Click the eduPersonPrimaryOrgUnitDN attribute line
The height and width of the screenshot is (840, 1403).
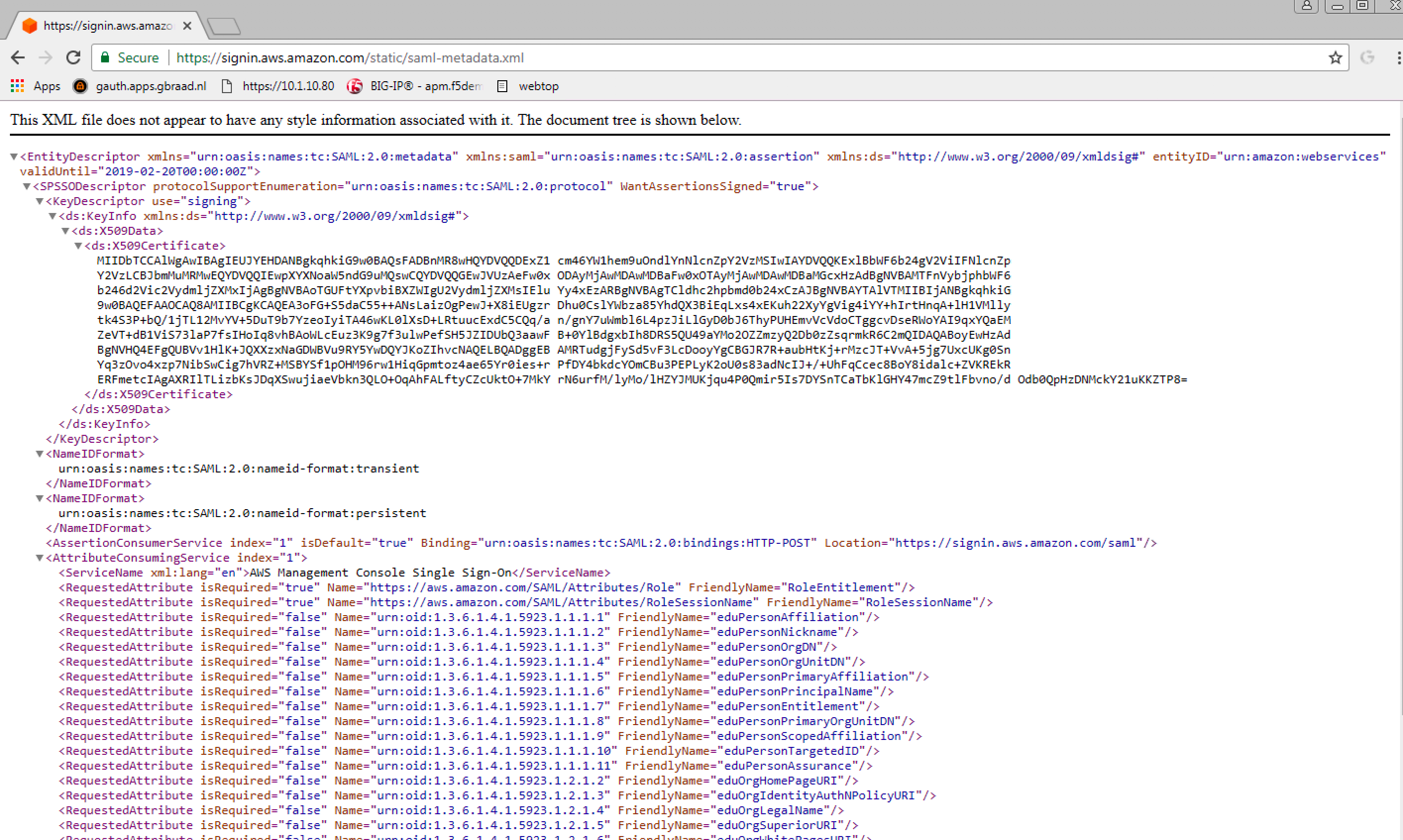pyautogui.click(x=487, y=721)
